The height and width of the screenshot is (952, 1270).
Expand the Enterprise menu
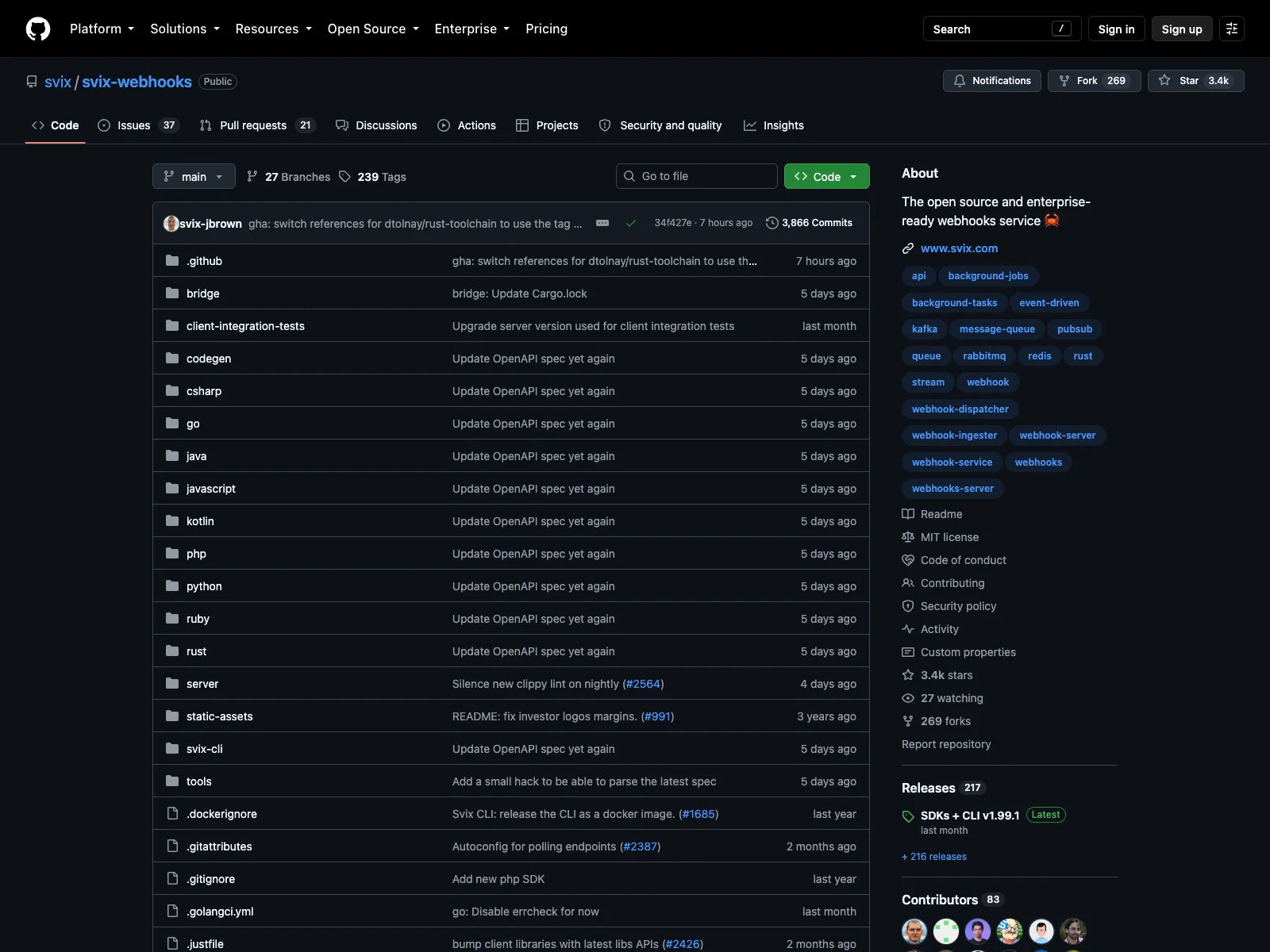(x=472, y=29)
